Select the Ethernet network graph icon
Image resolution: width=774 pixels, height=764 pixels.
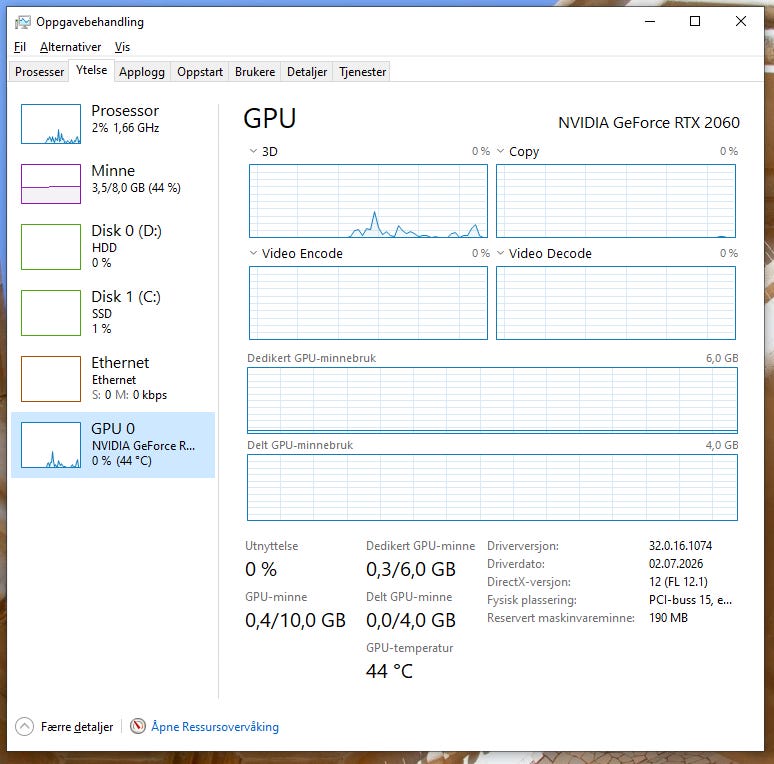point(51,379)
